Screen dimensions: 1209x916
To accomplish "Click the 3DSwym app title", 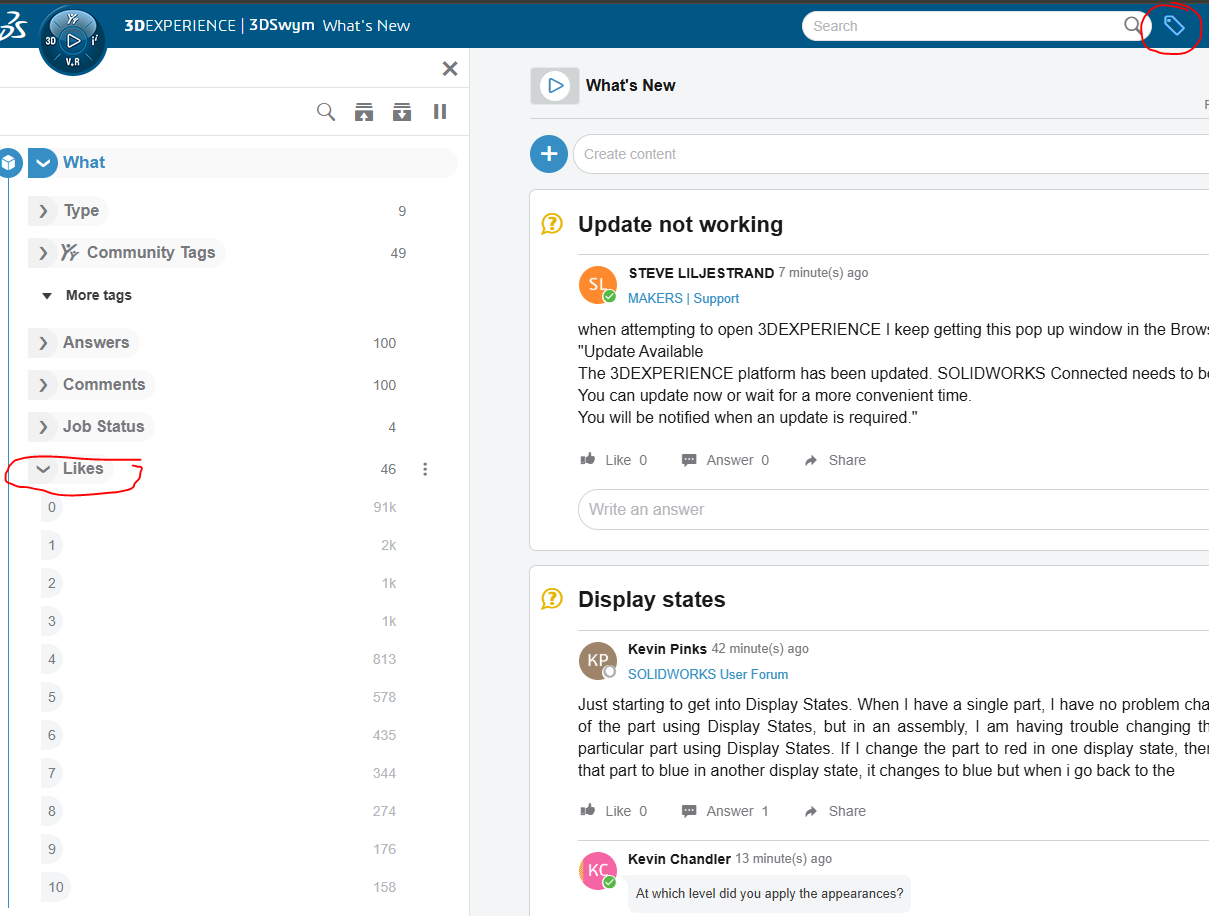I will pyautogui.click(x=282, y=26).
